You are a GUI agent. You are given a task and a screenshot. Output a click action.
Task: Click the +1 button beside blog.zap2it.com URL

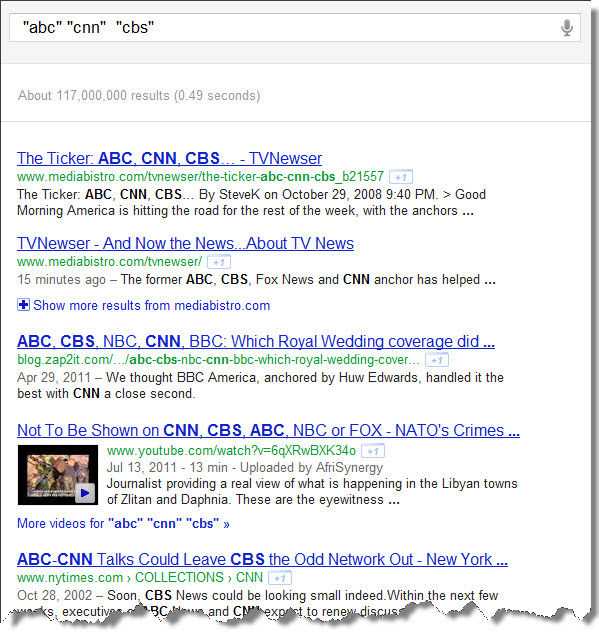click(437, 360)
